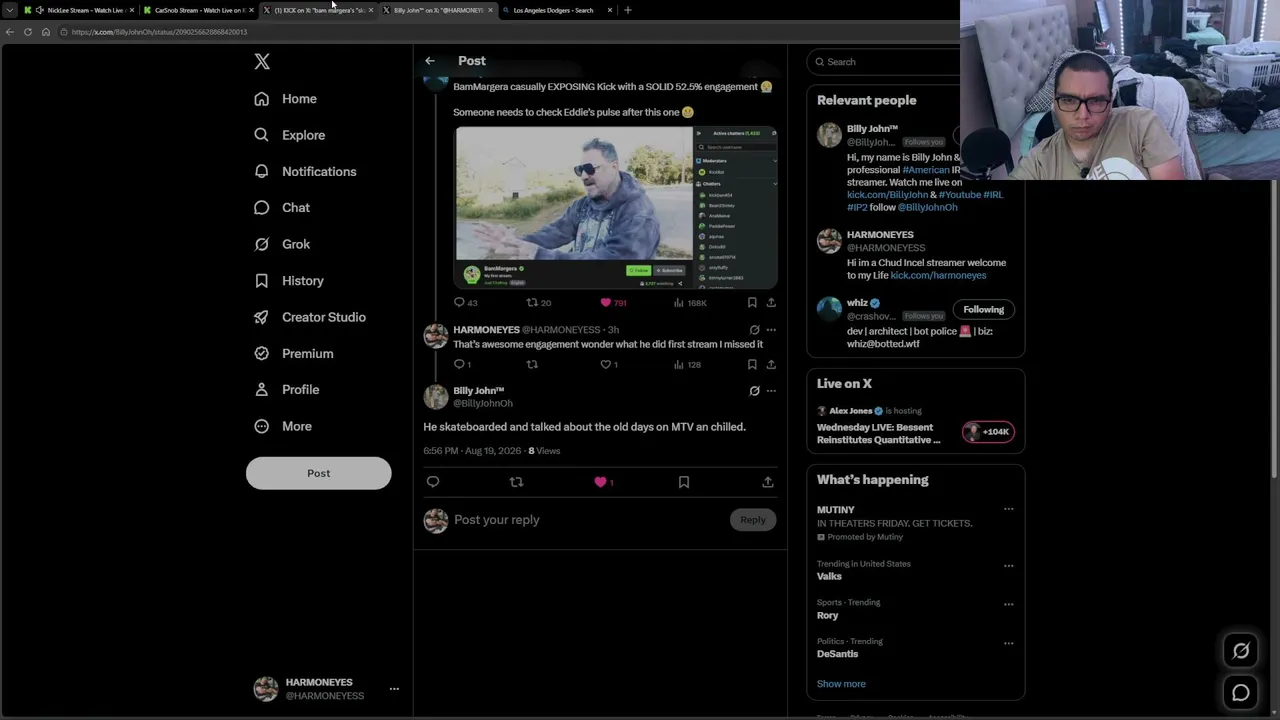
Task: Open the Premium page from the sidebar
Action: tap(294, 353)
